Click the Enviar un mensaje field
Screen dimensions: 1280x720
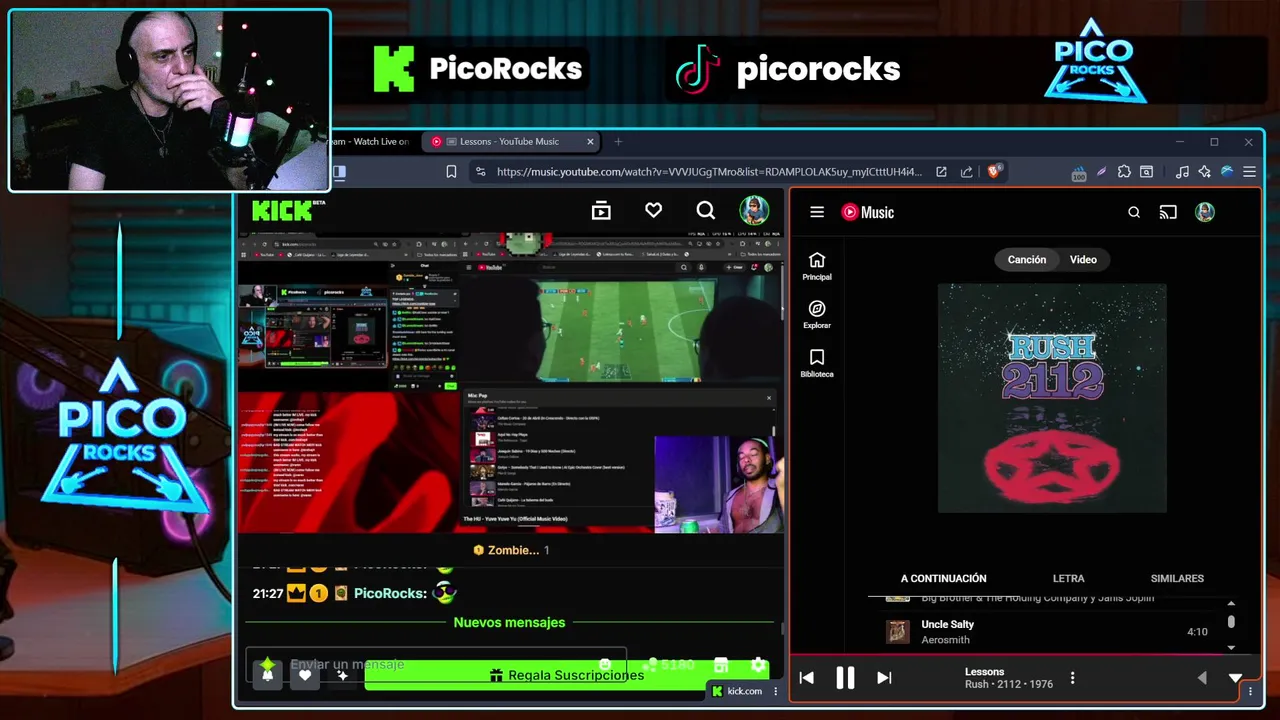point(435,664)
